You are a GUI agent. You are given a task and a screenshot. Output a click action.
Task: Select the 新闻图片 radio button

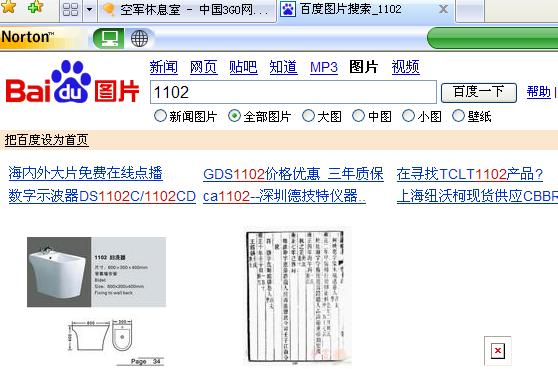[160, 116]
